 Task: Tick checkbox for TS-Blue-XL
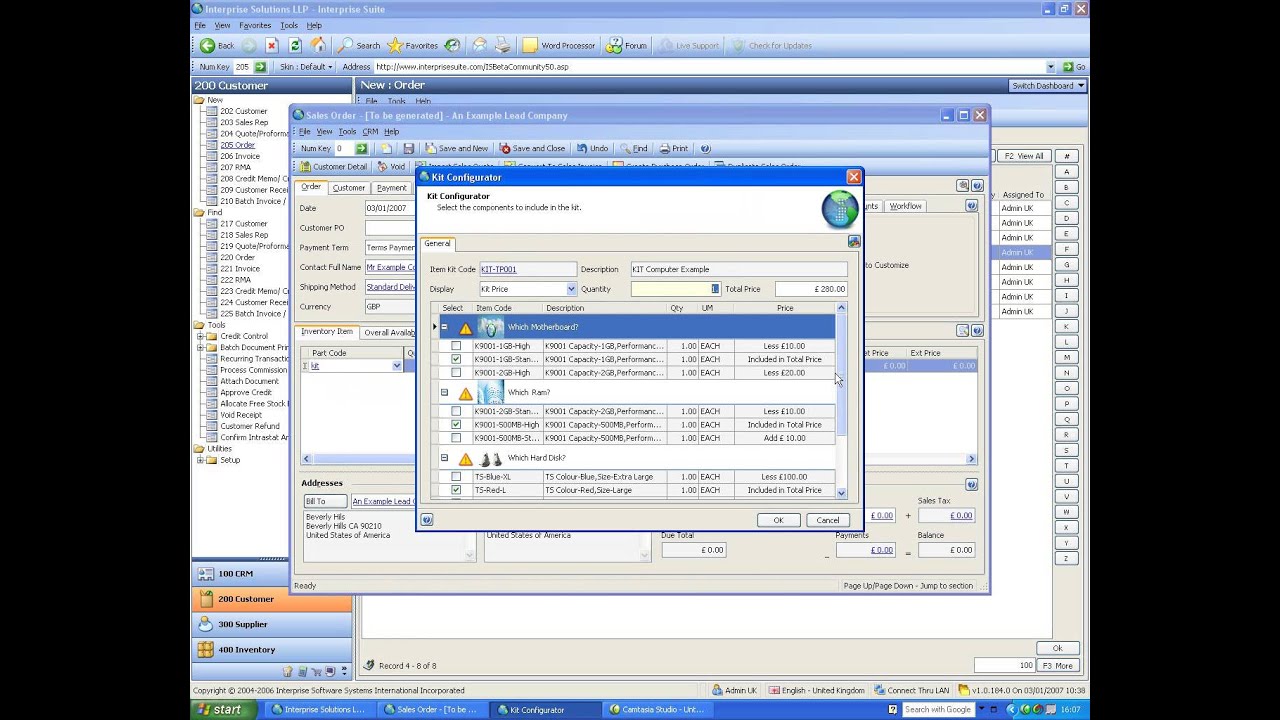coord(456,477)
